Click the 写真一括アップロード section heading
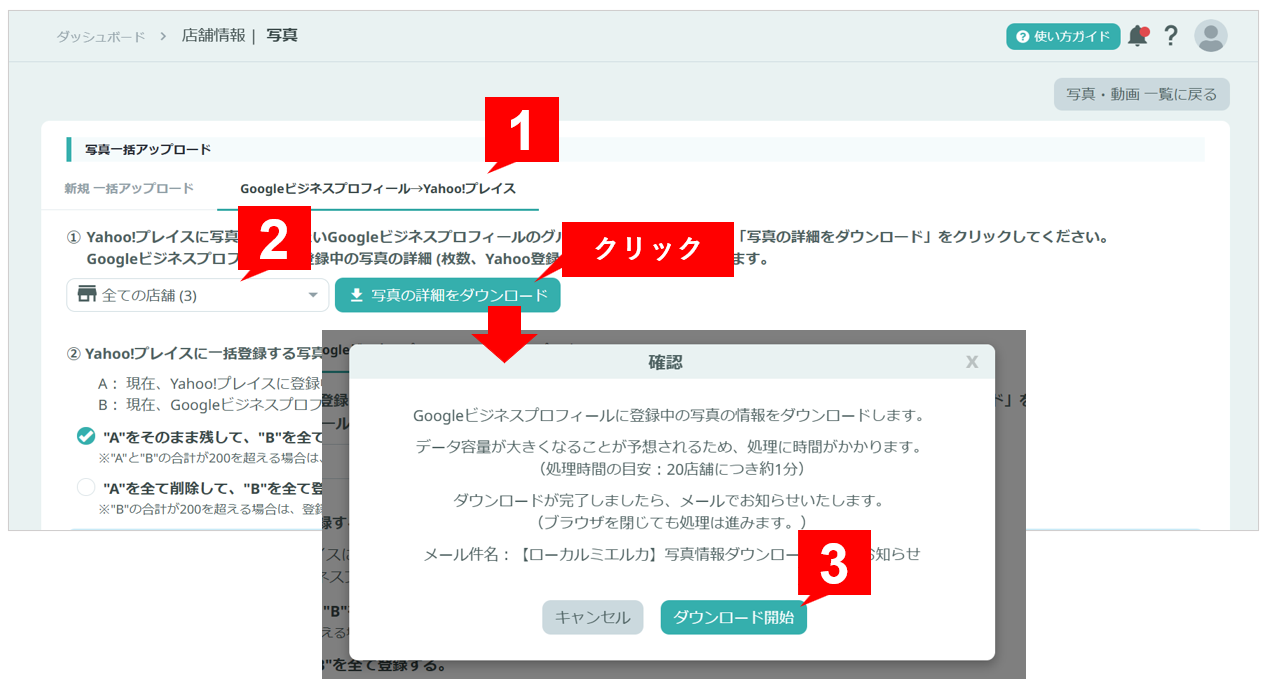The image size is (1269, 679). (x=148, y=149)
